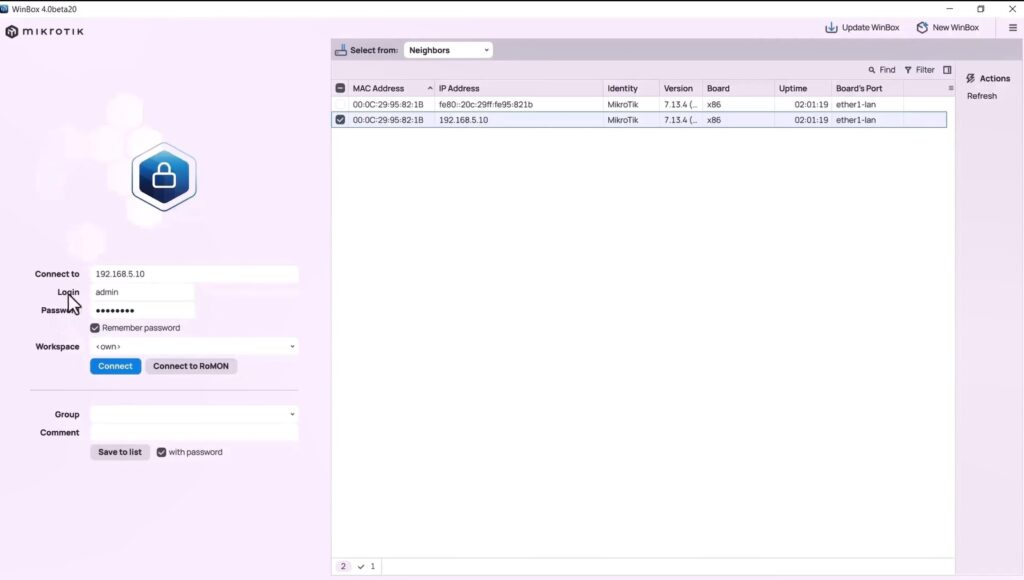Click the Find magnifier icon
The width and height of the screenshot is (1024, 580).
(x=872, y=70)
